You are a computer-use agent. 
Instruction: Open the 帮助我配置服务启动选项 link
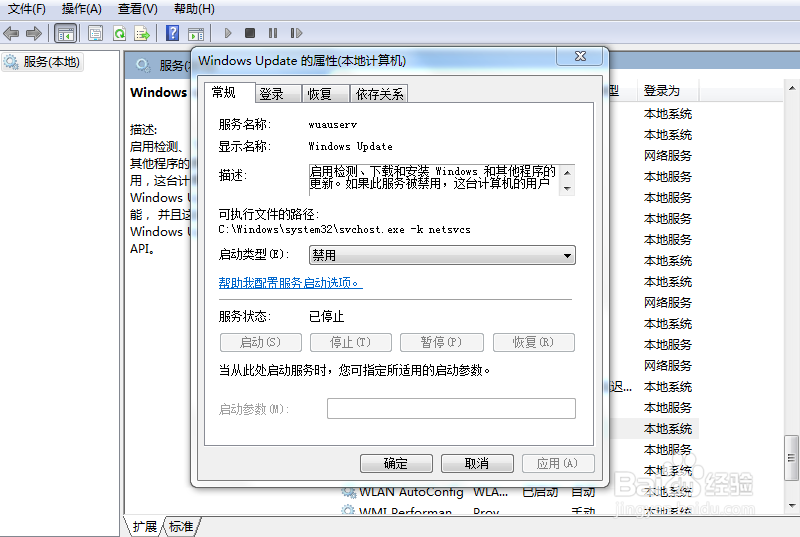[290, 283]
